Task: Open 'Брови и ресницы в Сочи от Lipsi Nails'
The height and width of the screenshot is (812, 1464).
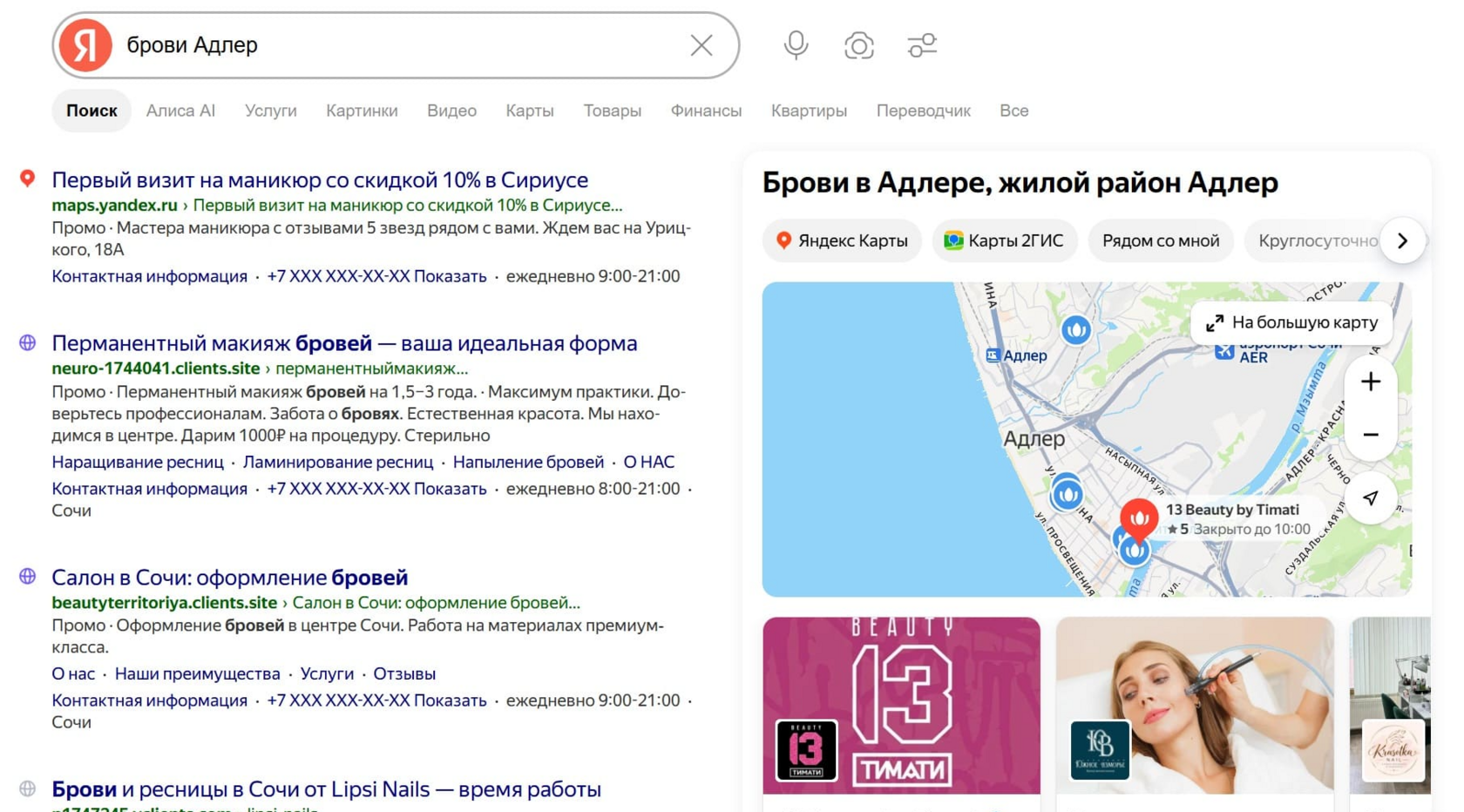Action: pos(326,789)
